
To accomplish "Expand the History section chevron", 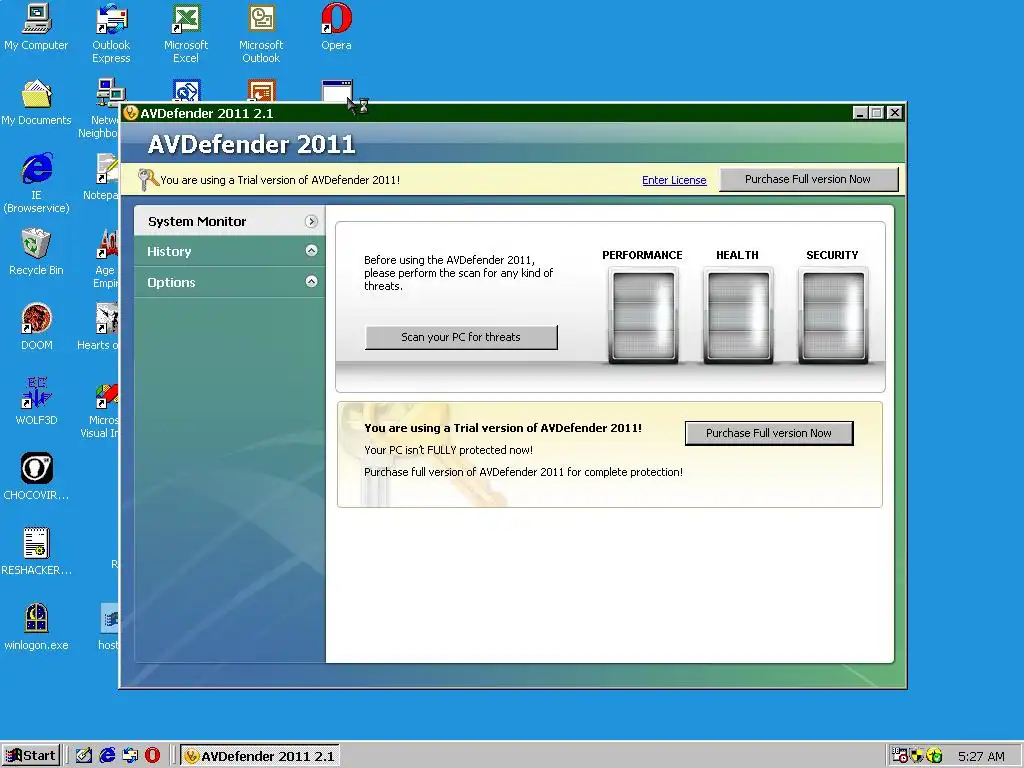I will (312, 251).
